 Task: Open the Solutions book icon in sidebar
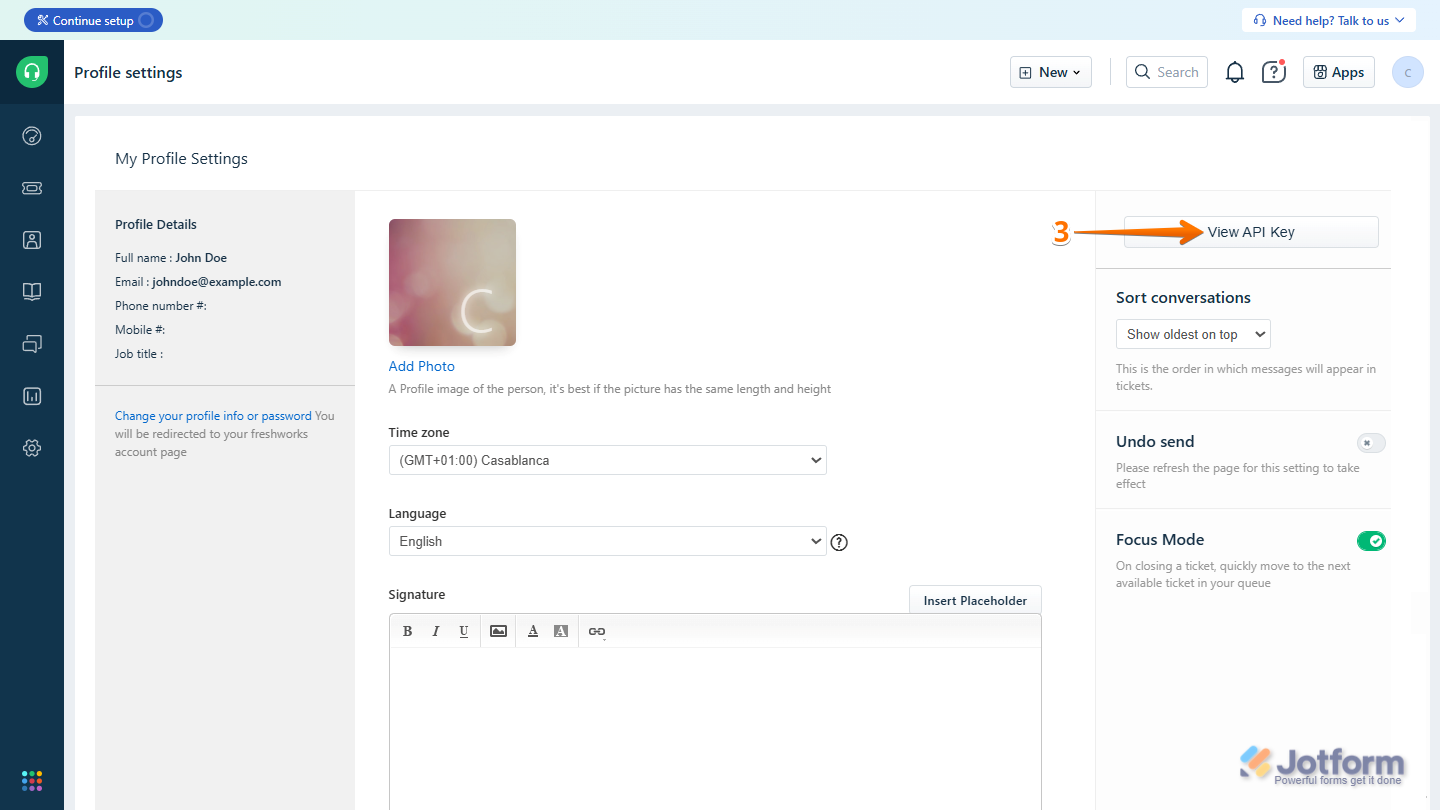[x=32, y=292]
